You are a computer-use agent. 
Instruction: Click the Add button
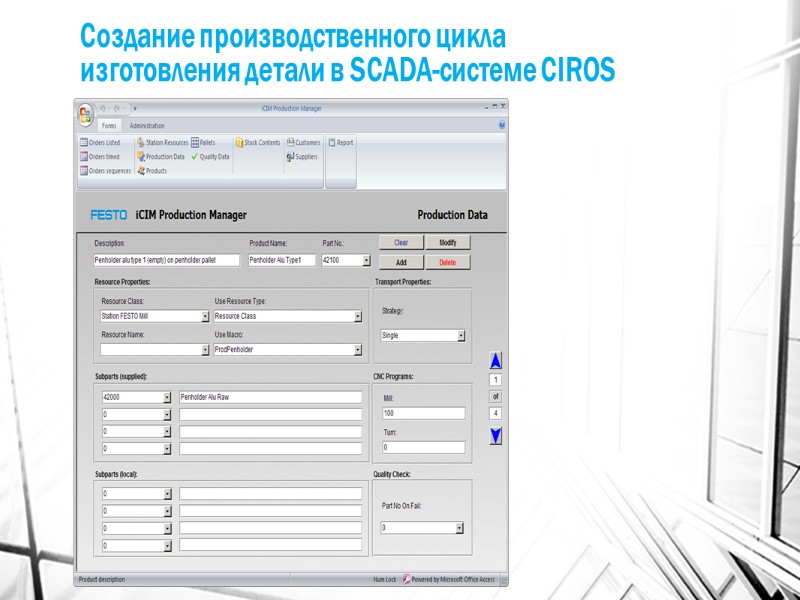coord(401,262)
